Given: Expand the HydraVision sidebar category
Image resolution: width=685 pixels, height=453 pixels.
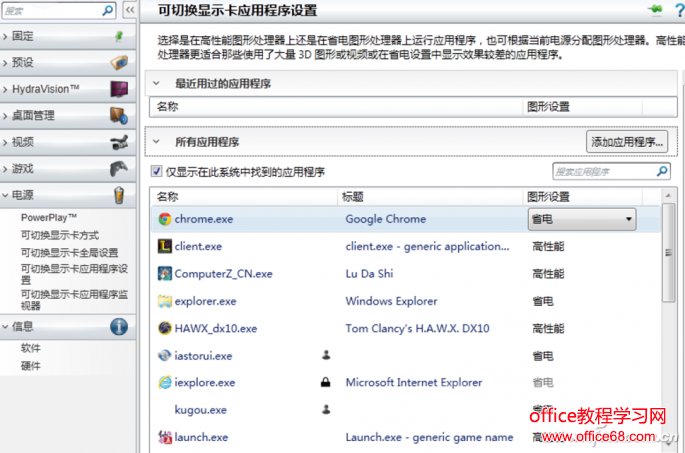Looking at the screenshot, I should (5, 90).
